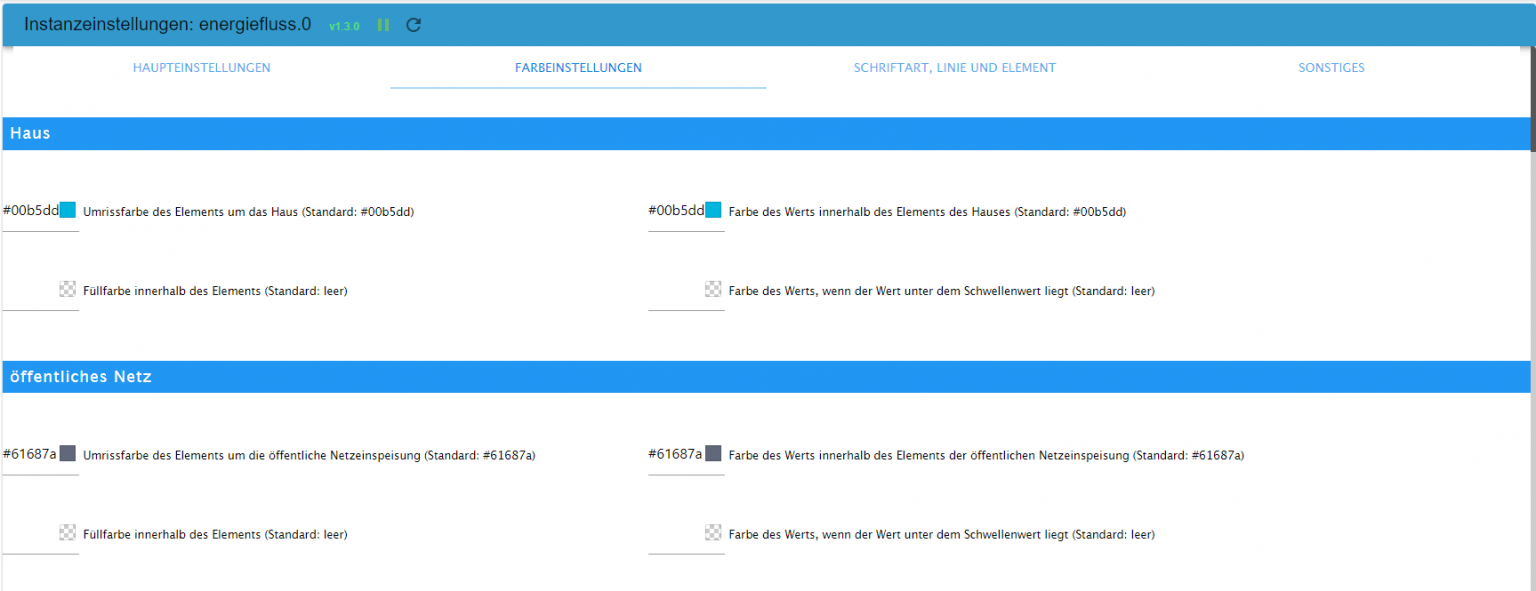Open the empty Füllfarbe swatch for öffentliches Netz
Image resolution: width=1536 pixels, height=591 pixels.
(x=67, y=531)
